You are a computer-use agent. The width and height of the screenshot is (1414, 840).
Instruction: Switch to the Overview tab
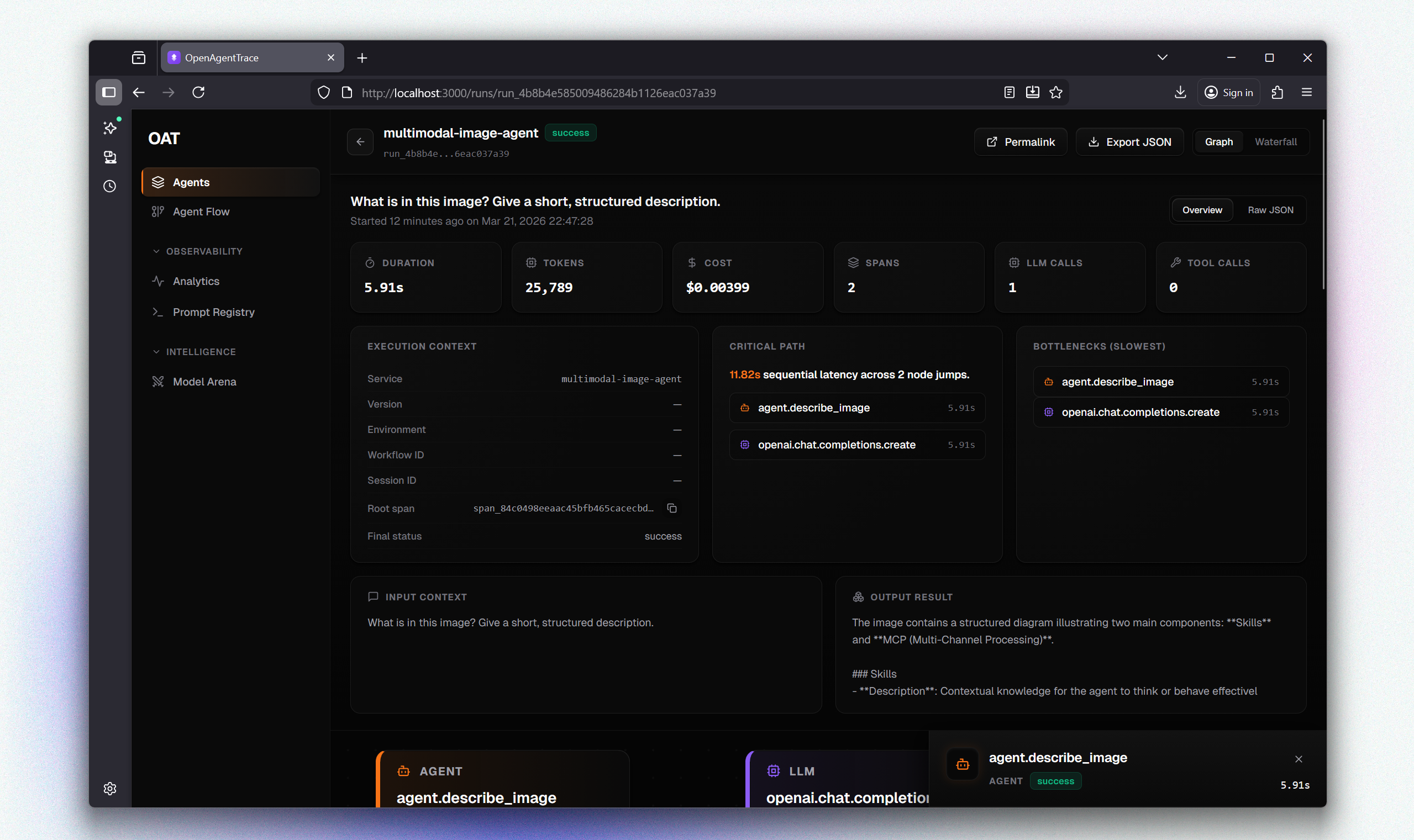pos(1202,209)
